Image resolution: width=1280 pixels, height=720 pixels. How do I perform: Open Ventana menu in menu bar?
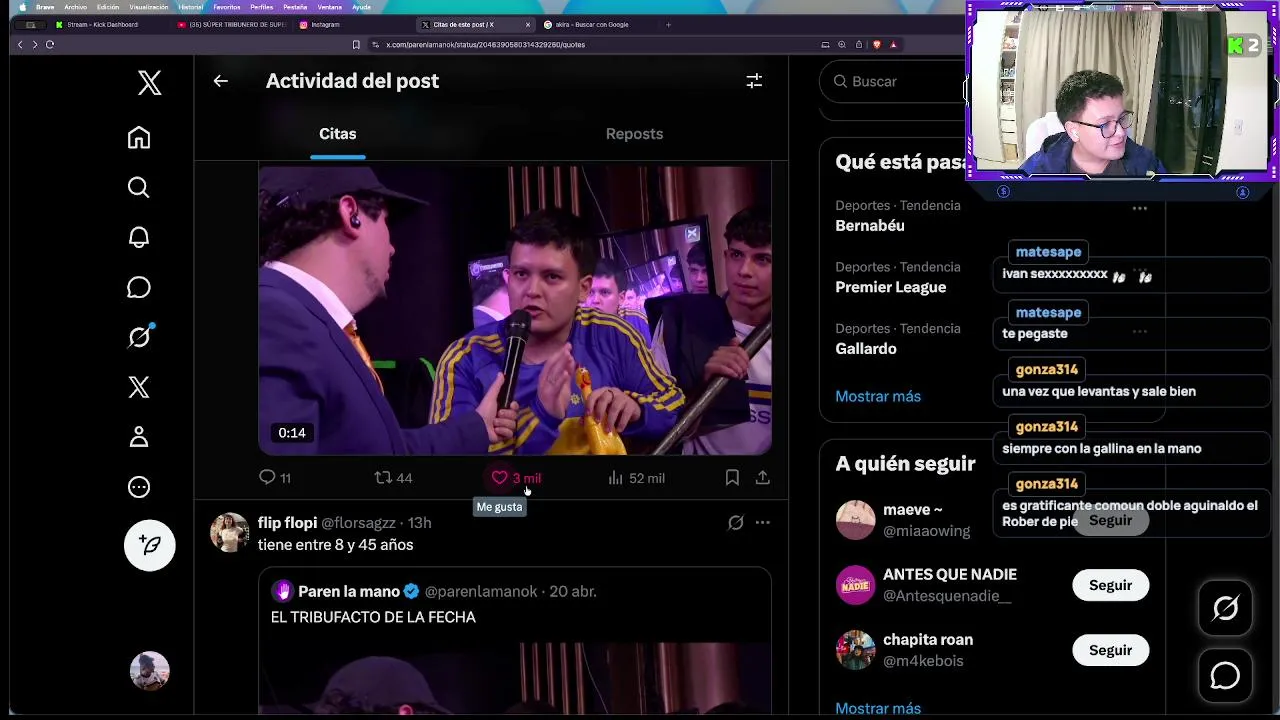pos(329,7)
